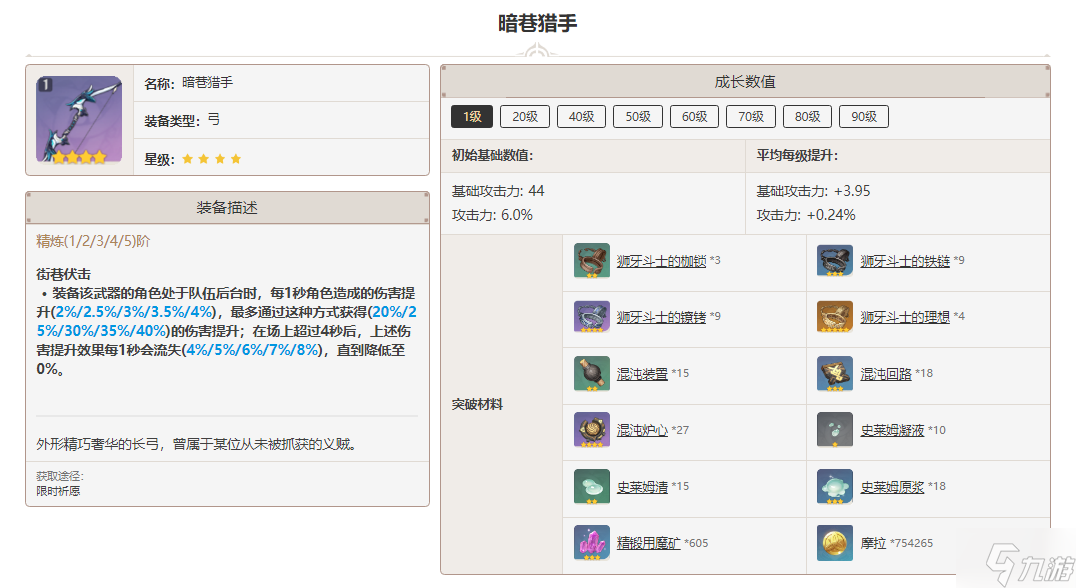Click the 基础攻击力: 44 value

coord(498,191)
